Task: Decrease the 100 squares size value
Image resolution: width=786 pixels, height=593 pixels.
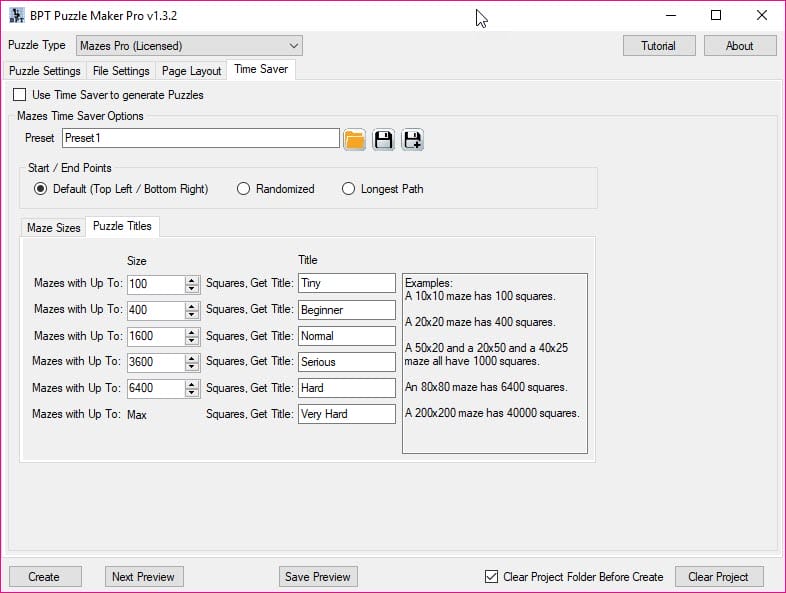Action: [x=191, y=288]
